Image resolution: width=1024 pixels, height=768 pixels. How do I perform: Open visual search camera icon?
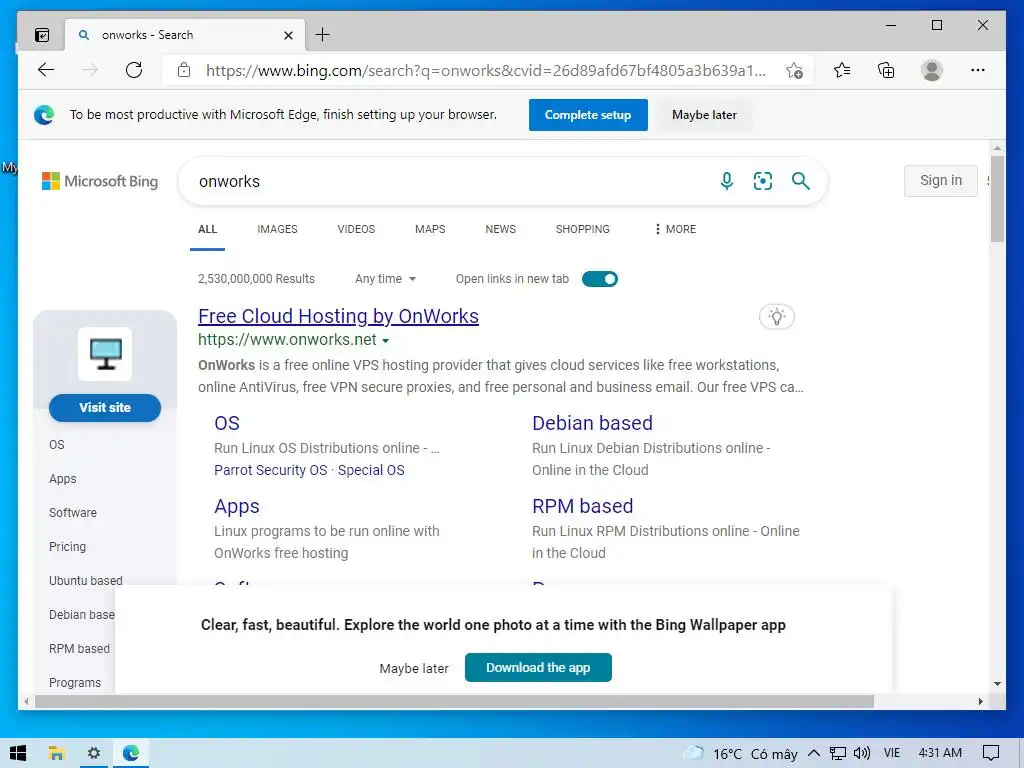[x=763, y=181]
